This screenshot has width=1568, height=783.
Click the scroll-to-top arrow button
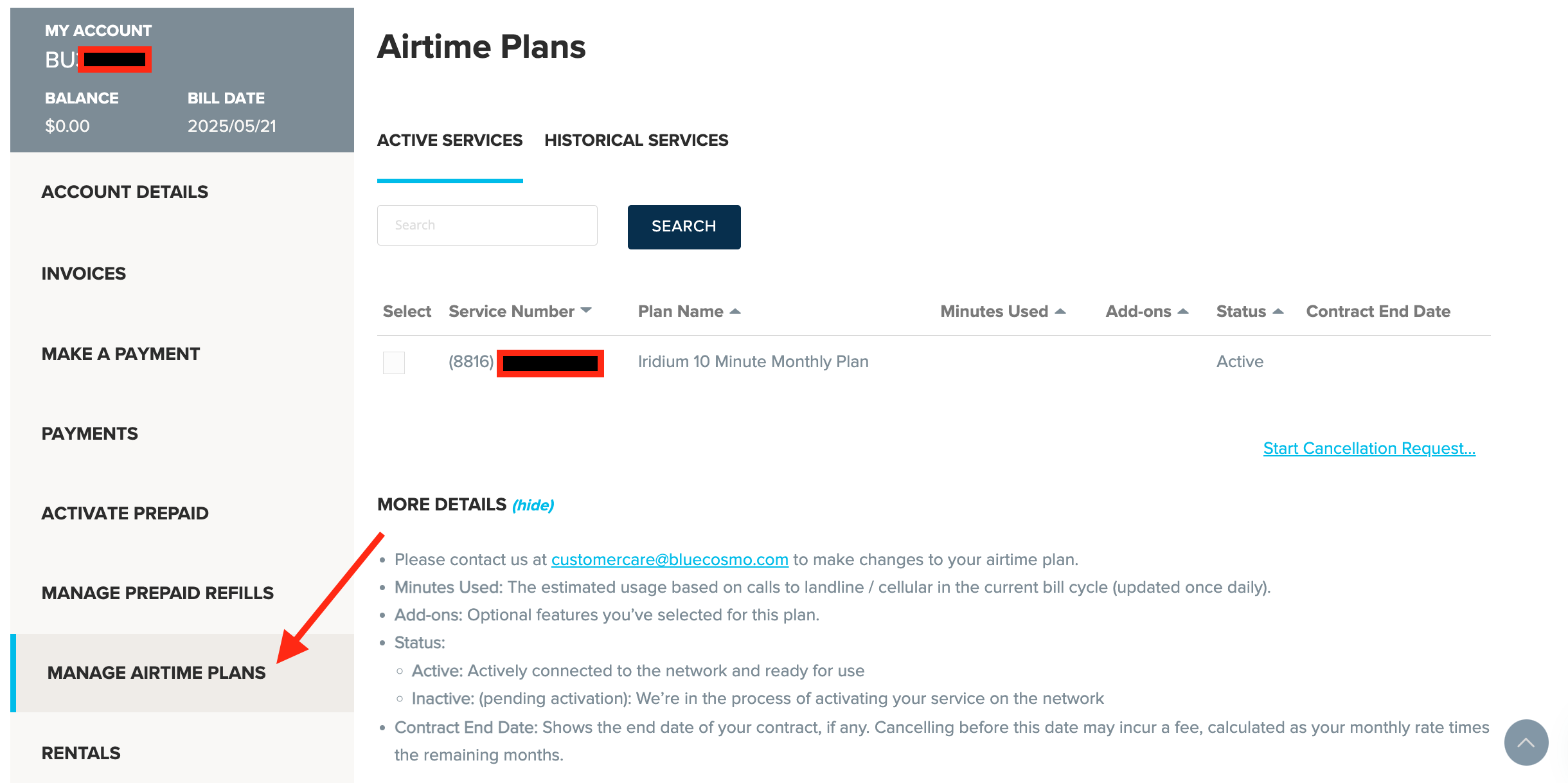click(1526, 742)
